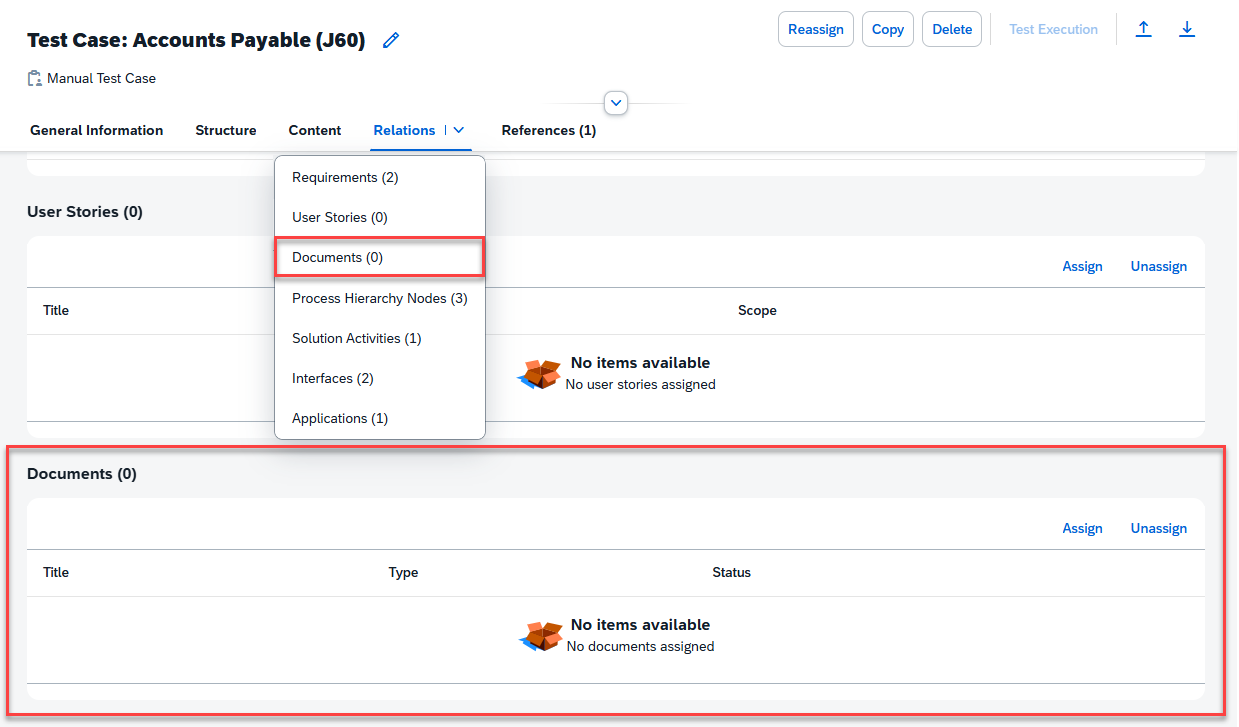Click the upload arrow icon in header
Viewport: 1239px width, 727px height.
tap(1143, 29)
